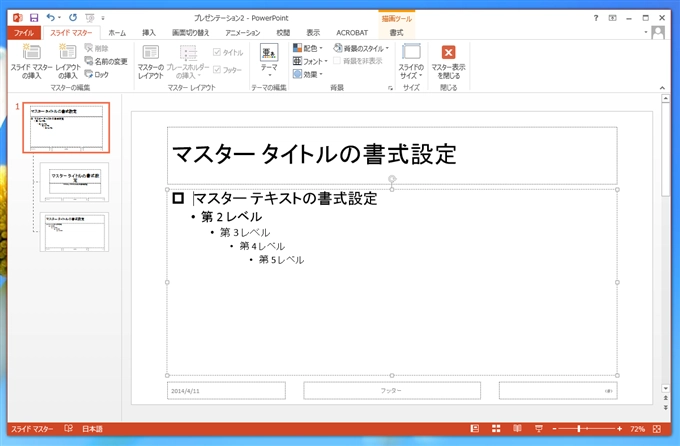Open Slide Size (スライドのサイズ) dropdown

411,61
